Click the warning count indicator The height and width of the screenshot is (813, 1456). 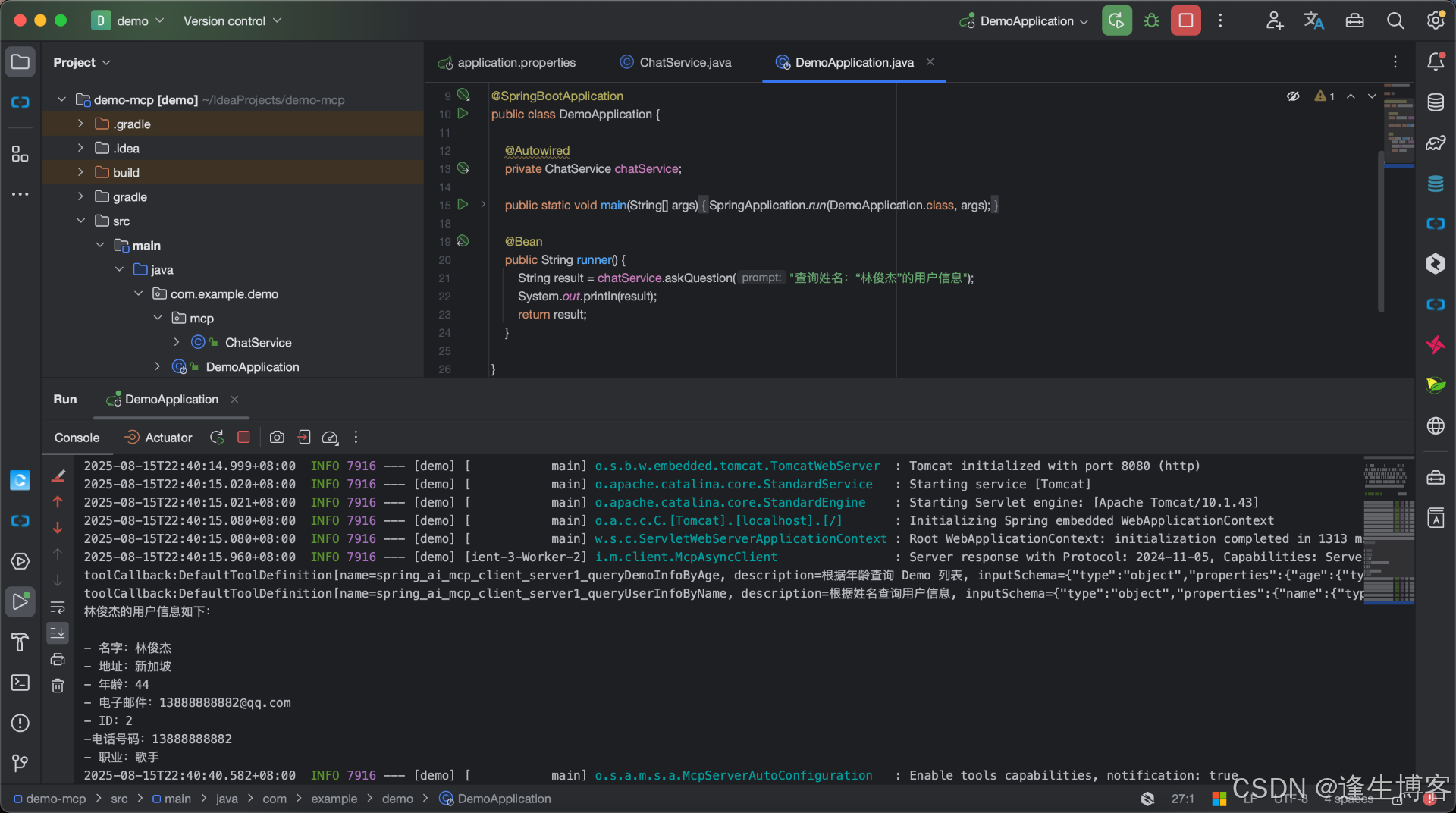click(x=1325, y=96)
